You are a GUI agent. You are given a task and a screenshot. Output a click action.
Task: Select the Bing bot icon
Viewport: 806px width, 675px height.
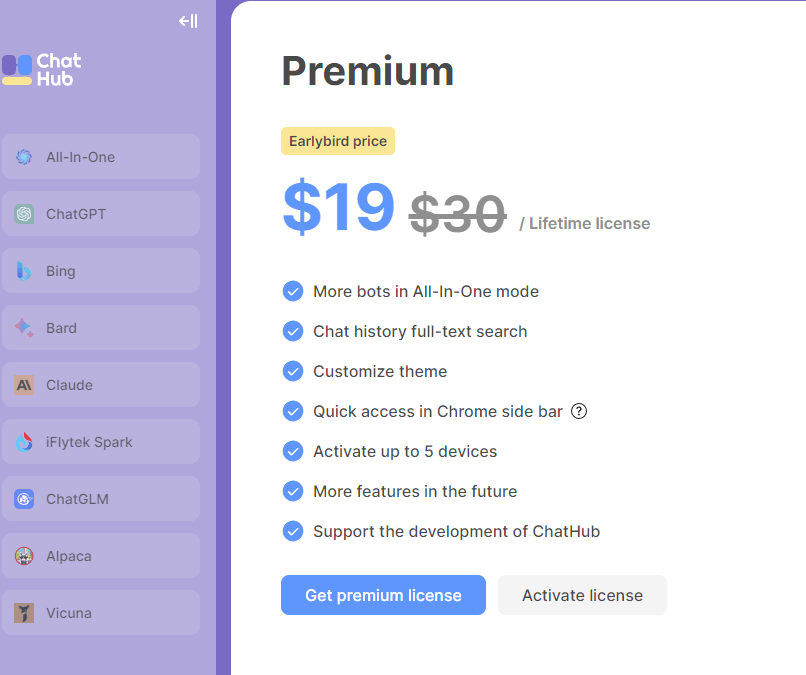click(24, 271)
